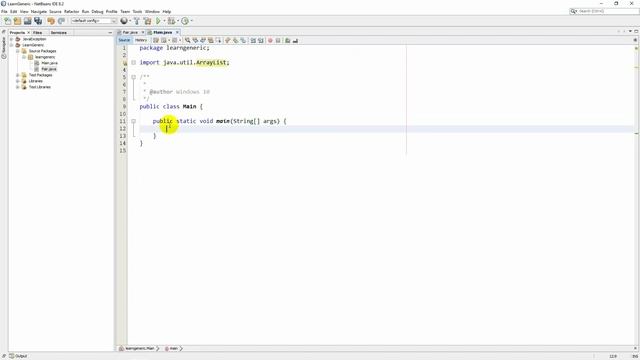Switch to History view button
The image size is (640, 360).
pyautogui.click(x=141, y=40)
